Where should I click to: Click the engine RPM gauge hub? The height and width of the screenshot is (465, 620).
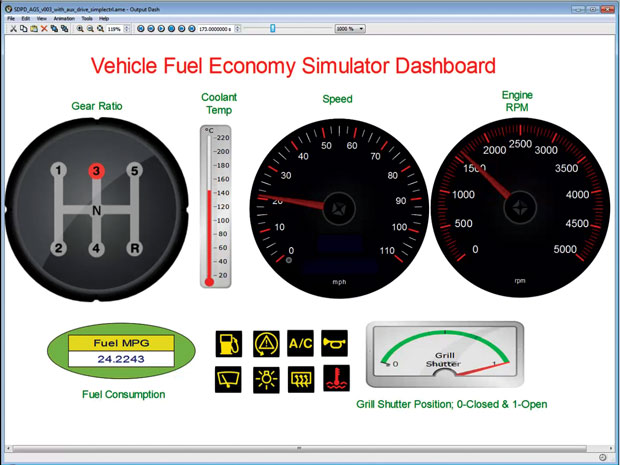point(520,208)
